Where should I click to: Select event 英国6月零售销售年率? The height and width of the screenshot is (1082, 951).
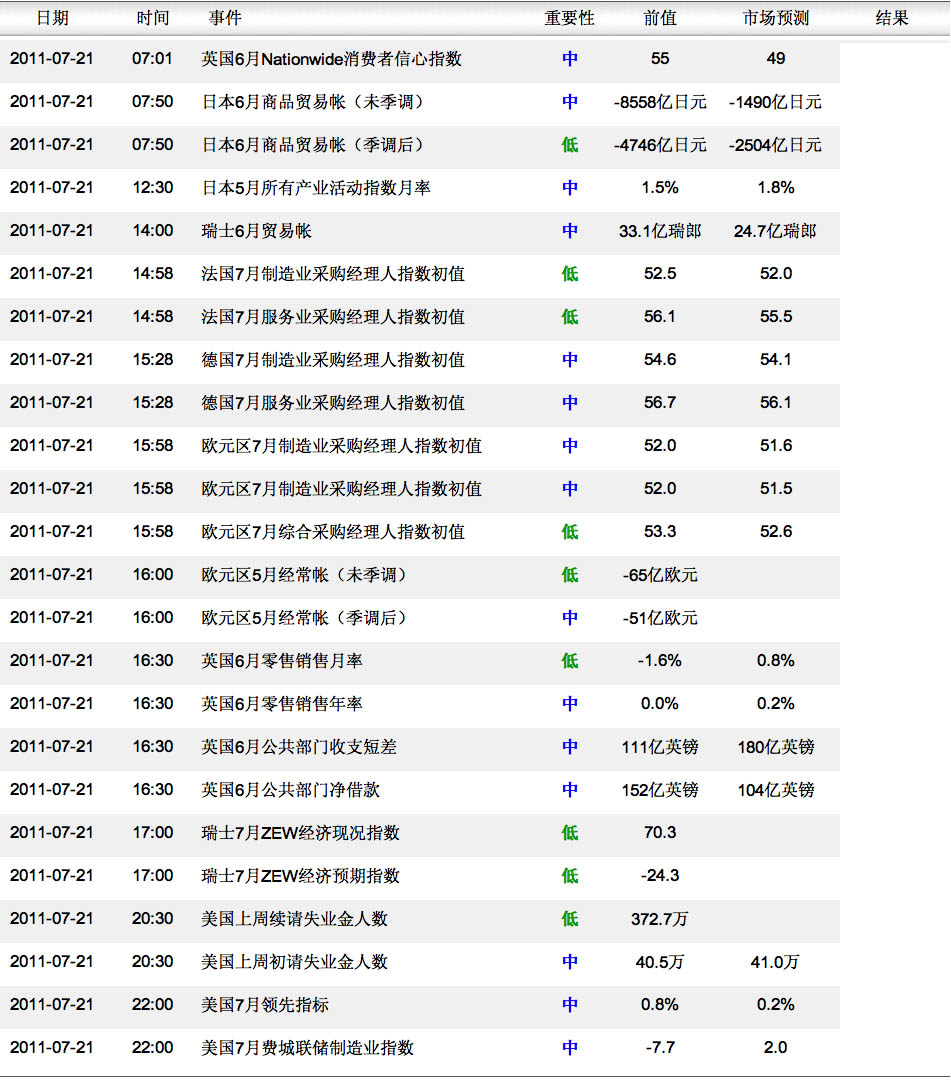pyautogui.click(x=282, y=703)
